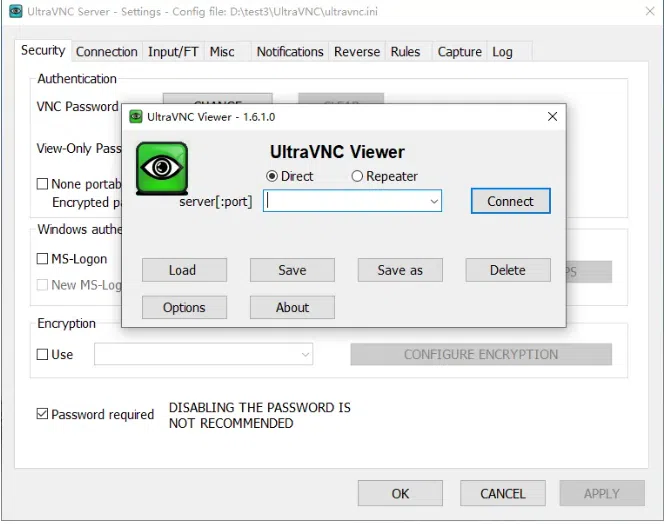Uncheck the Password required checkbox
Screen dimensions: 666x524
[x=42, y=414]
